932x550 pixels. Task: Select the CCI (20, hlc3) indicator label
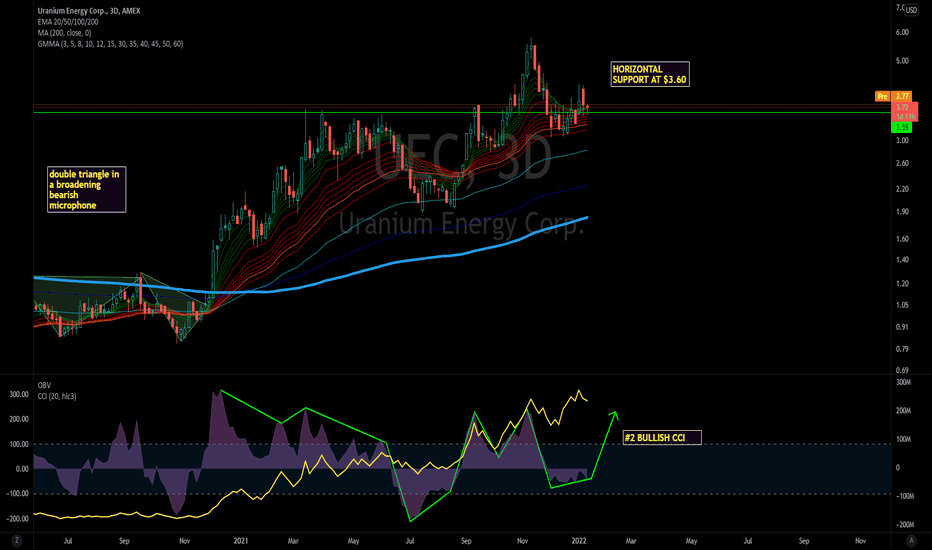tap(56, 396)
